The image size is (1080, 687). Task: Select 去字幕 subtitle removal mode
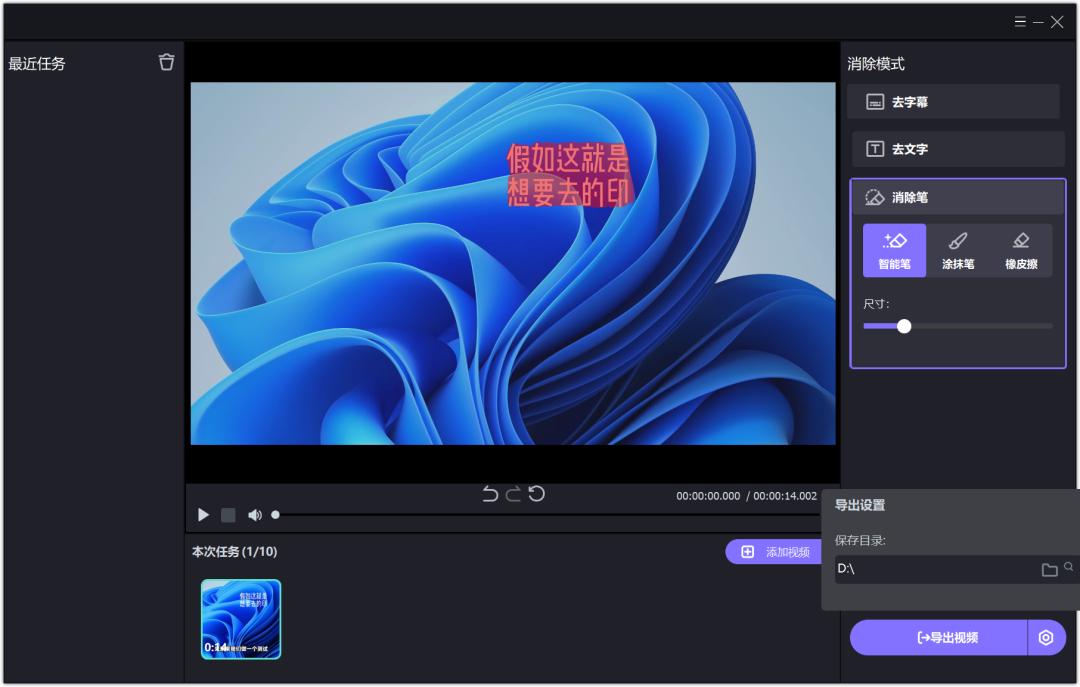(953, 102)
